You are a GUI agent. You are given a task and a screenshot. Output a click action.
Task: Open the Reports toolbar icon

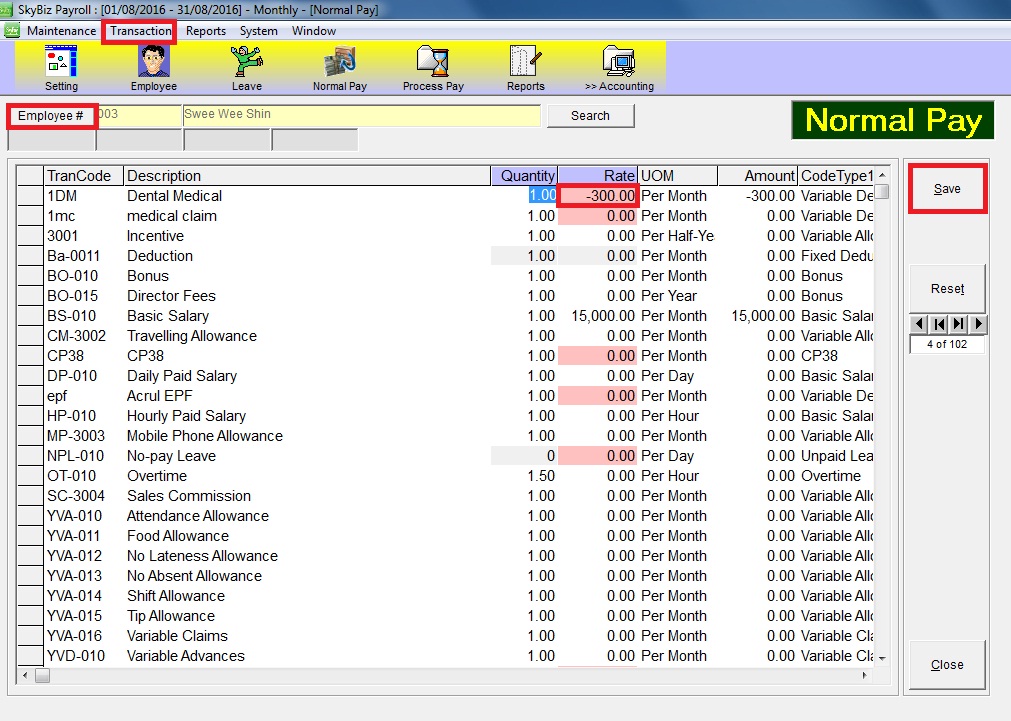click(525, 66)
